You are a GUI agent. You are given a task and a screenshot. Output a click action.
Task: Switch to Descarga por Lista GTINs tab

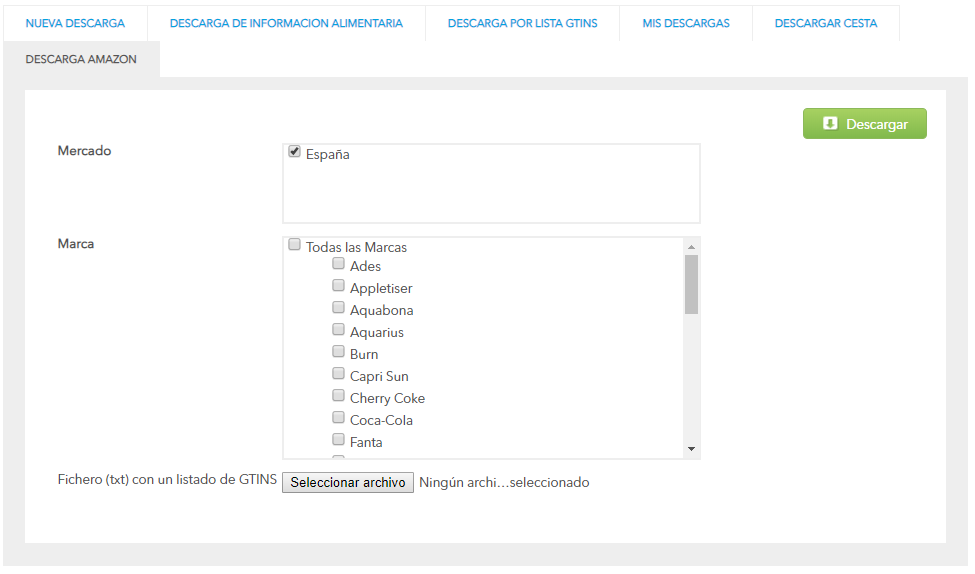coord(522,23)
